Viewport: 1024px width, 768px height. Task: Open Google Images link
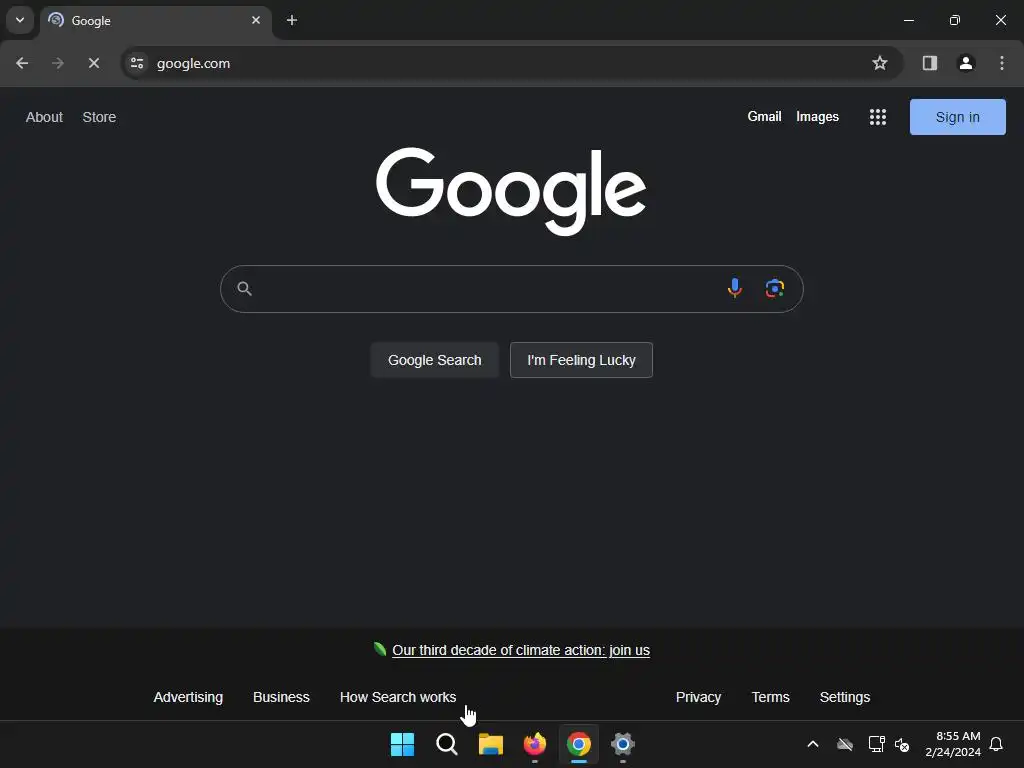817,116
